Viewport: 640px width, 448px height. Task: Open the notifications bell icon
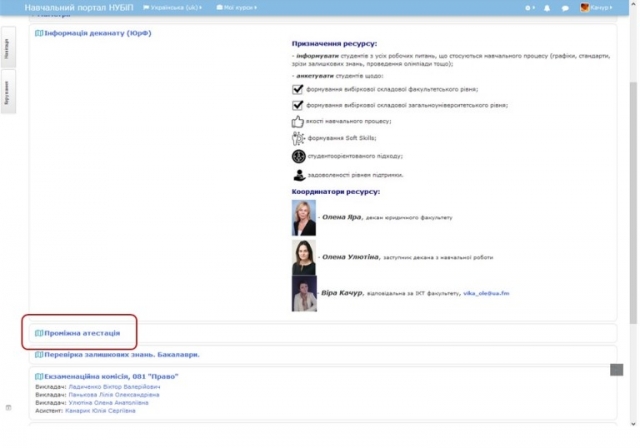[x=547, y=8]
